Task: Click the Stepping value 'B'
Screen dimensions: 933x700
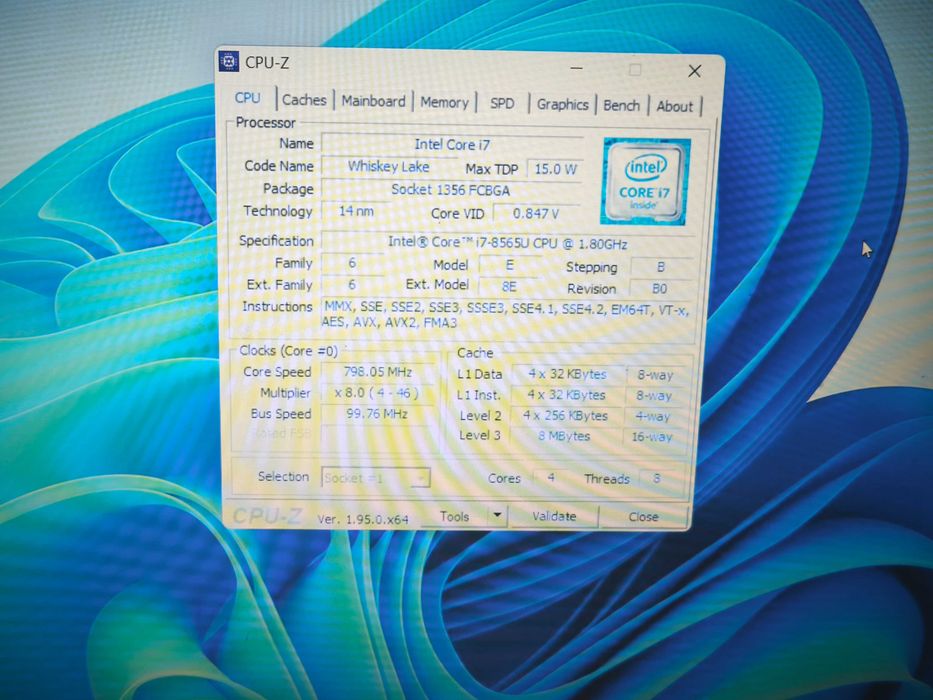Action: 660,267
